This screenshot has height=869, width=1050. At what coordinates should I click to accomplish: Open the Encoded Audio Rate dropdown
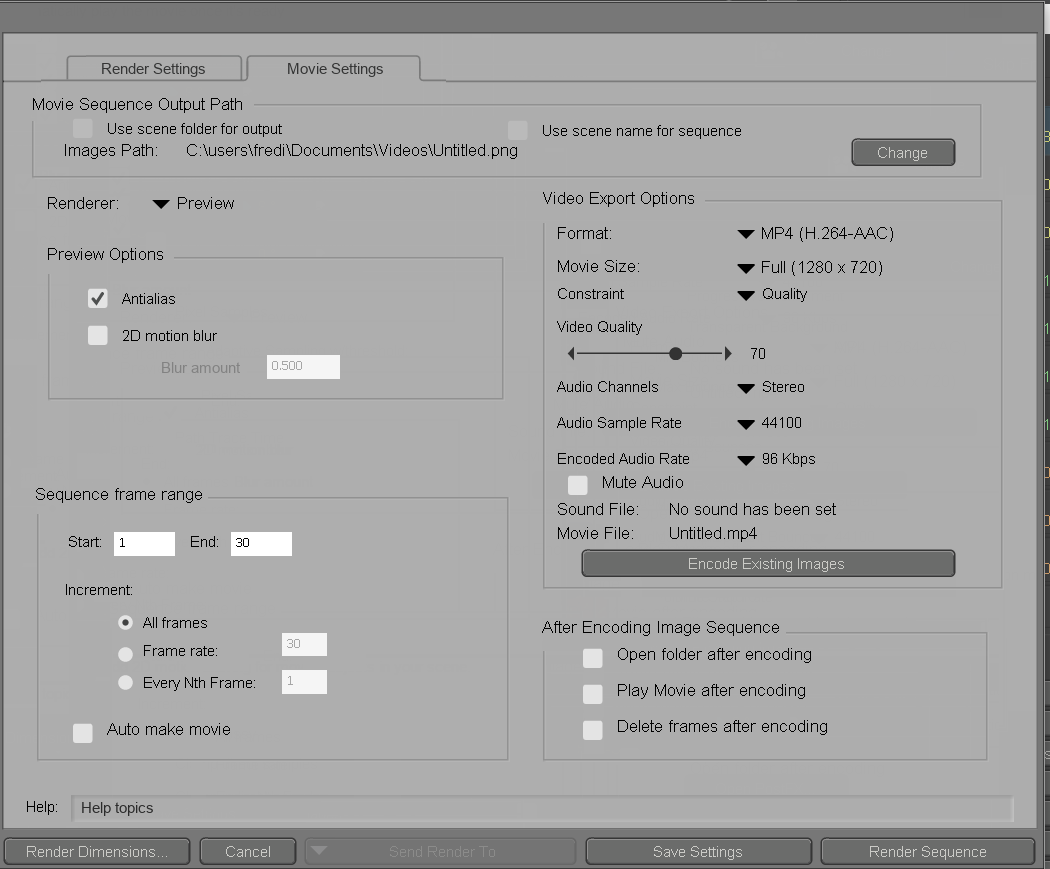point(776,460)
